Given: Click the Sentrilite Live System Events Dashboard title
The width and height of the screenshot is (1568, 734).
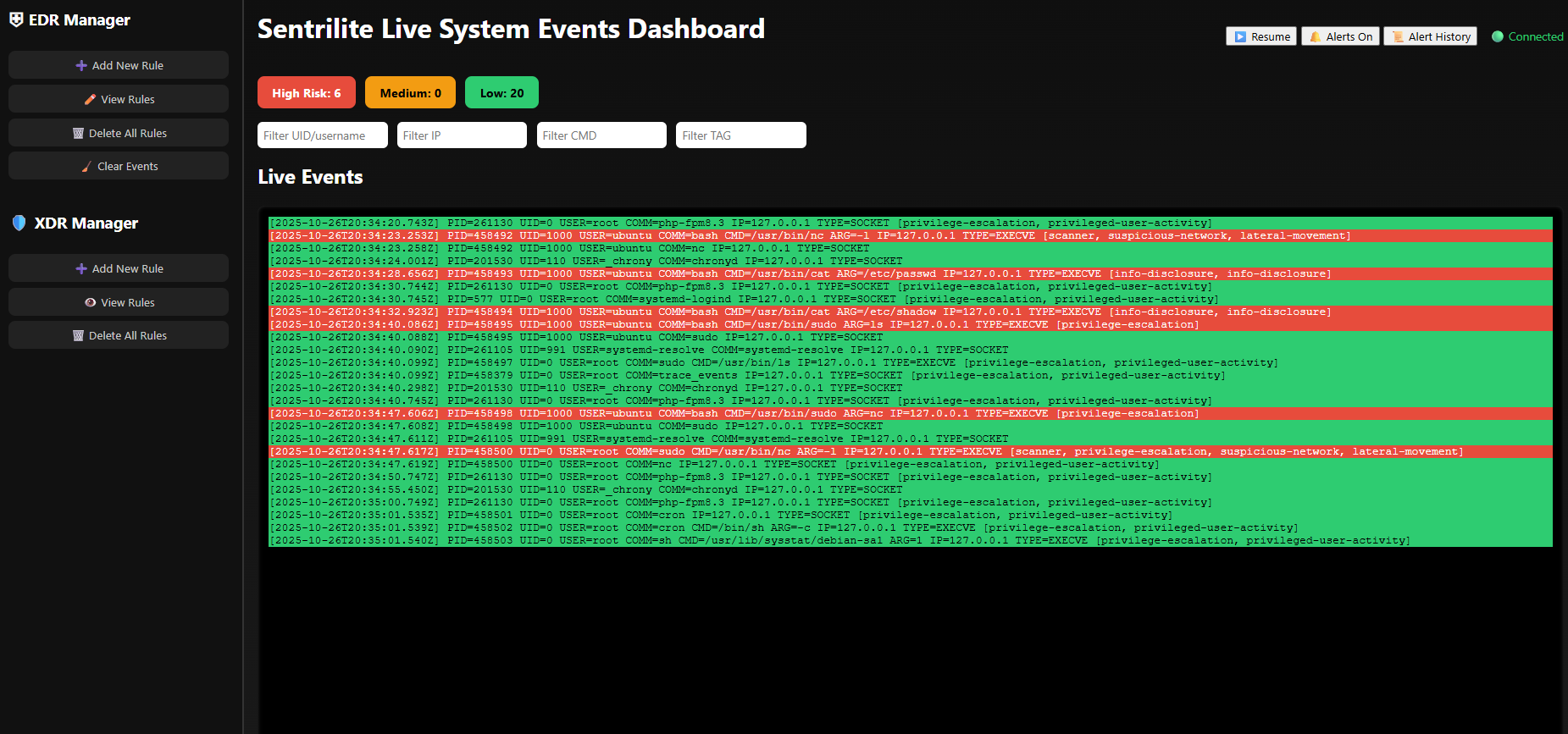Looking at the screenshot, I should pos(511,29).
